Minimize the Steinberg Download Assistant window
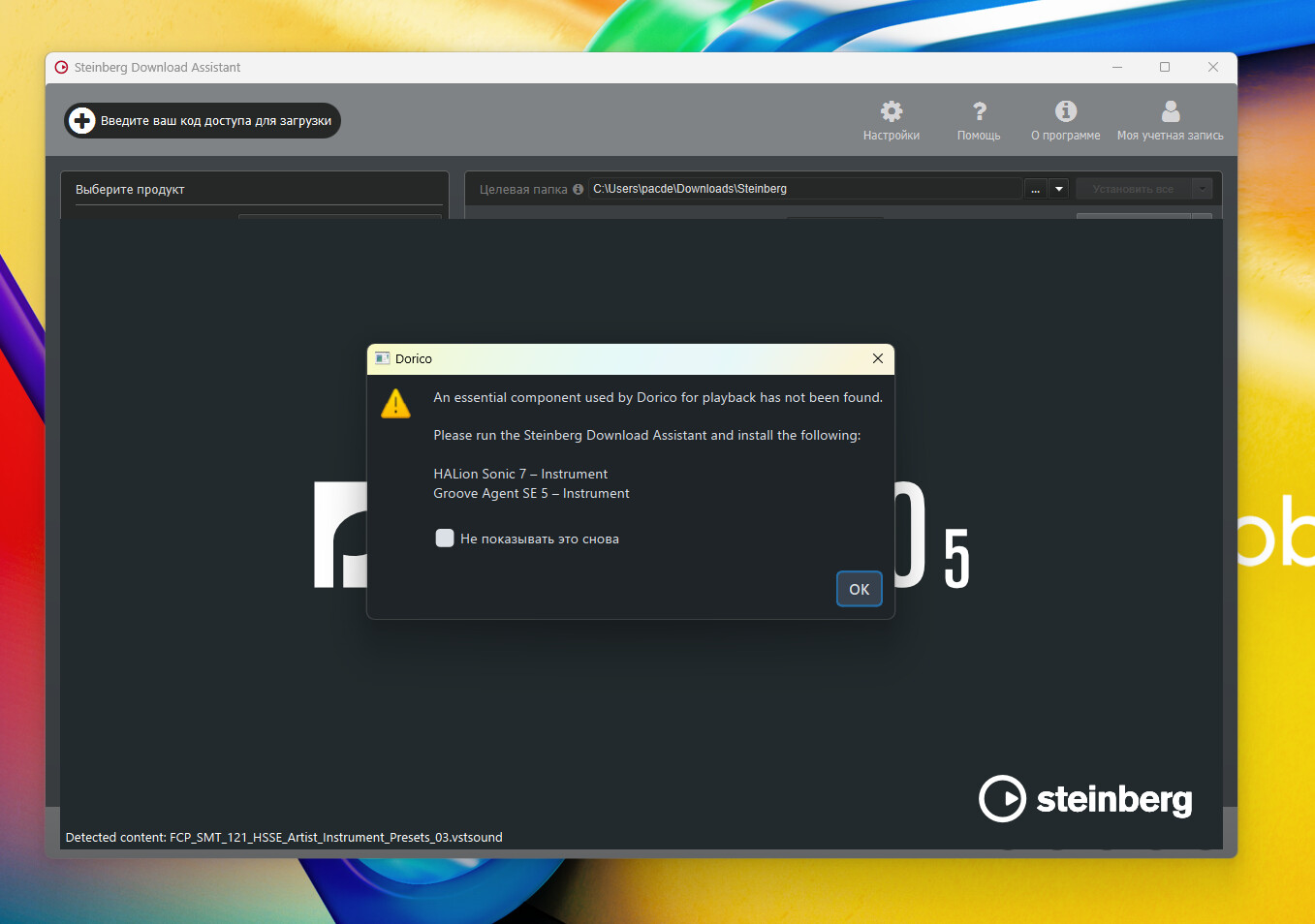 pyautogui.click(x=1117, y=68)
